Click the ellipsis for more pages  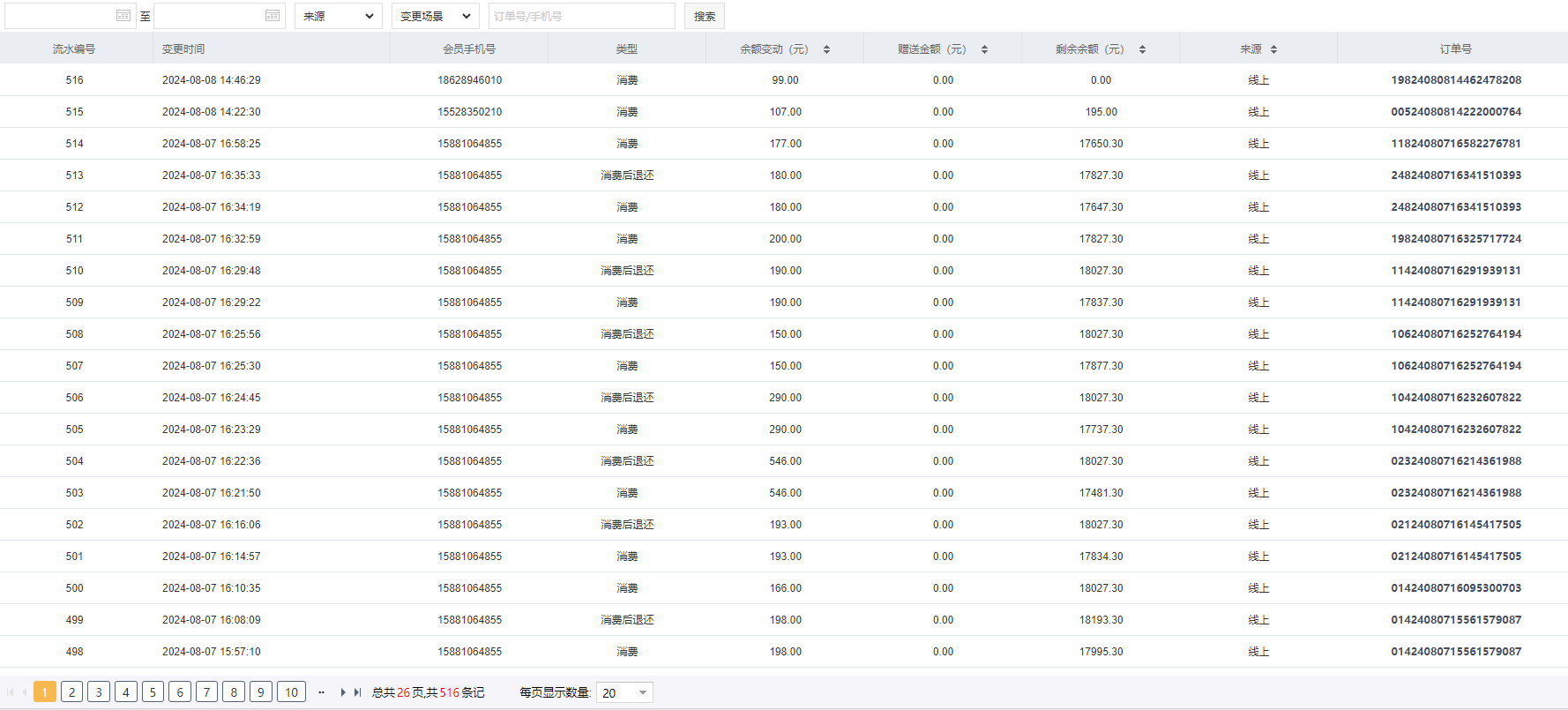click(x=321, y=692)
